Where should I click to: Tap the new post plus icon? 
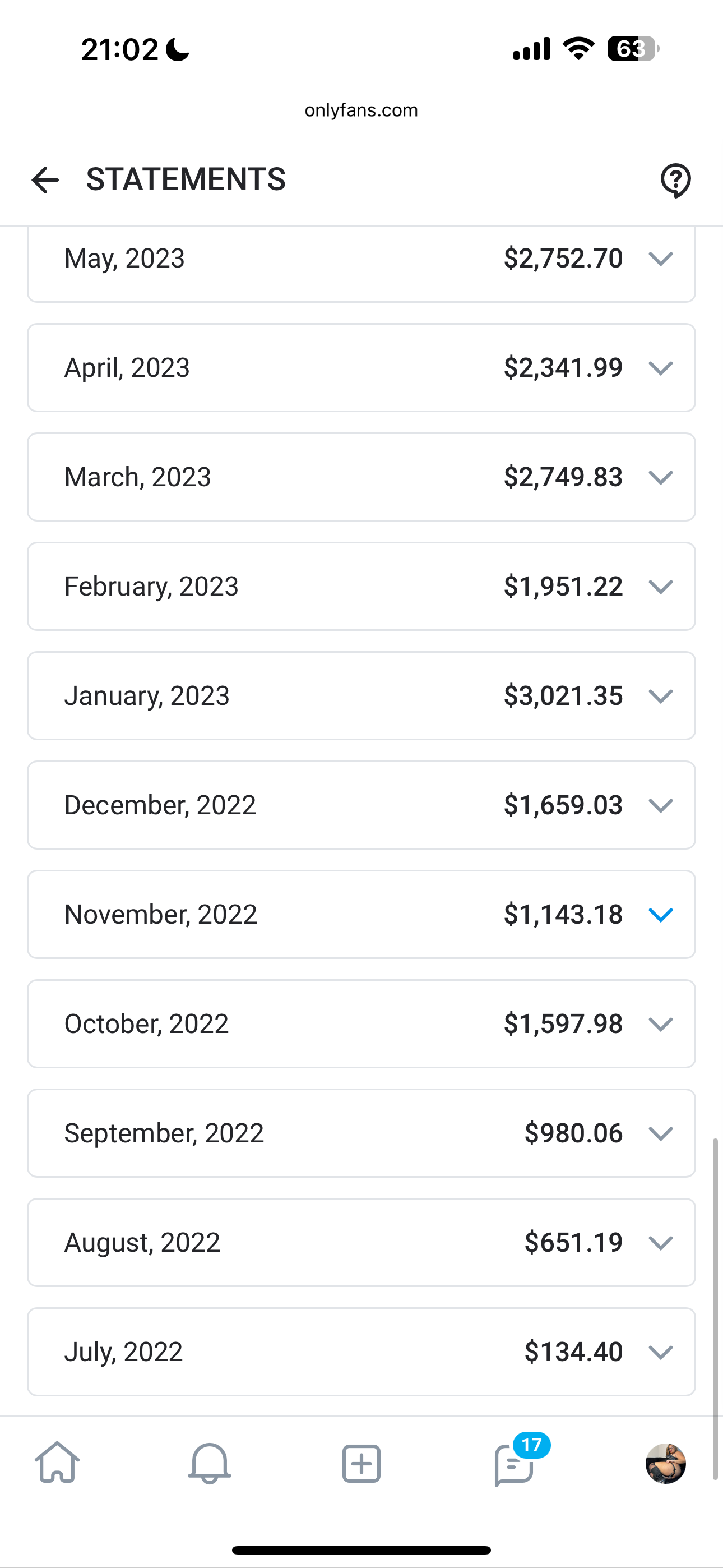pyautogui.click(x=361, y=1463)
